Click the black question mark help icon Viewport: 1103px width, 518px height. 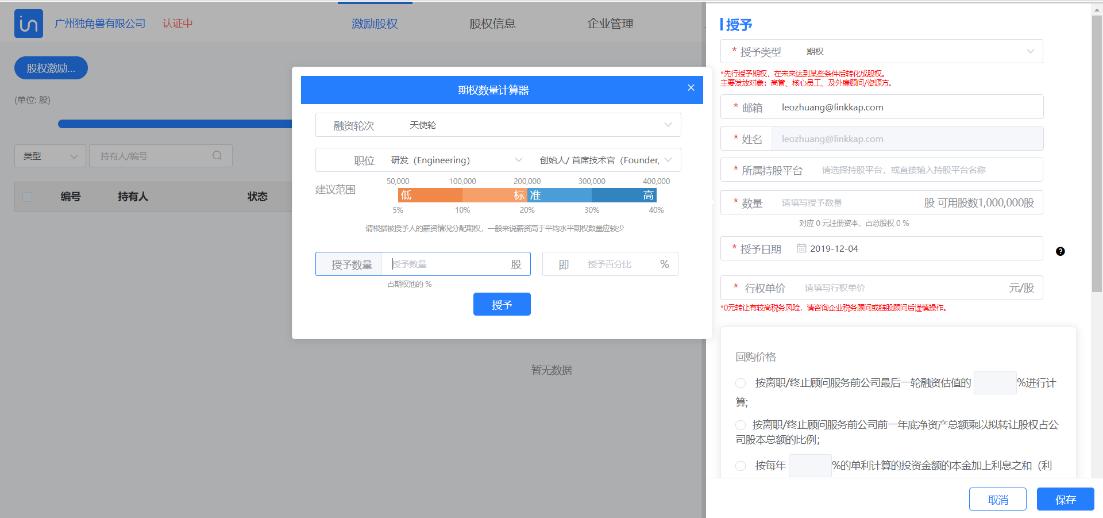click(1060, 251)
